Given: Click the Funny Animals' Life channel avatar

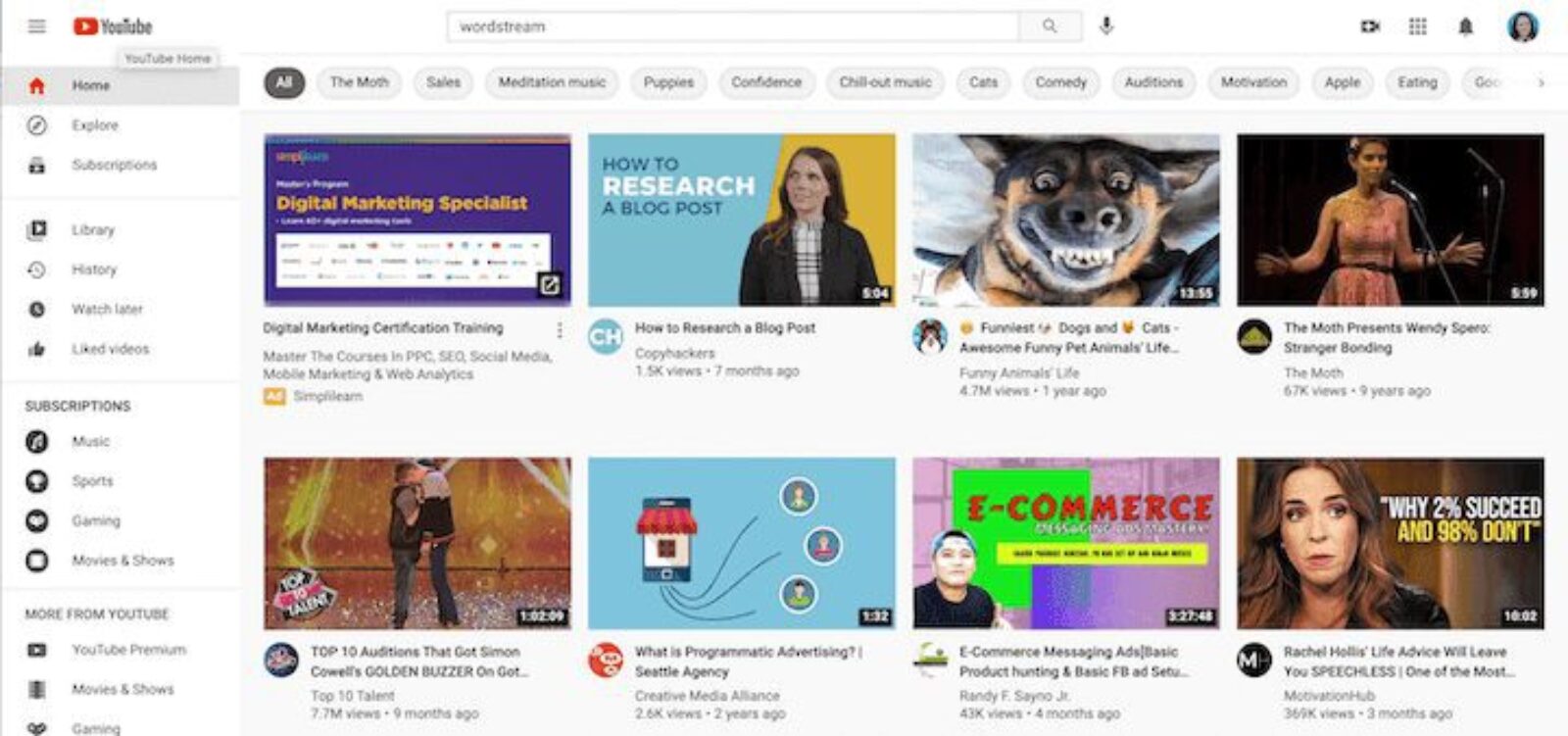Looking at the screenshot, I should click(930, 337).
